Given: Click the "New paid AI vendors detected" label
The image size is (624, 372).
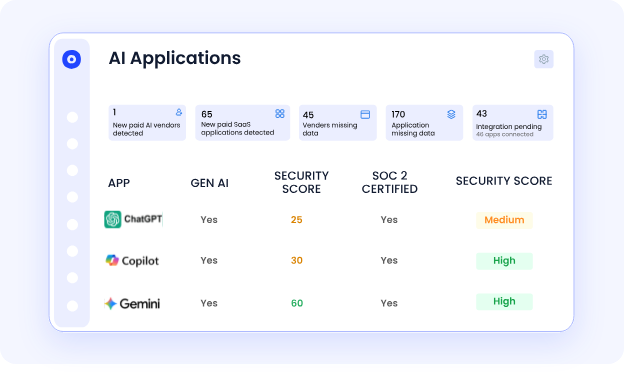Looking at the screenshot, I should point(146,129).
